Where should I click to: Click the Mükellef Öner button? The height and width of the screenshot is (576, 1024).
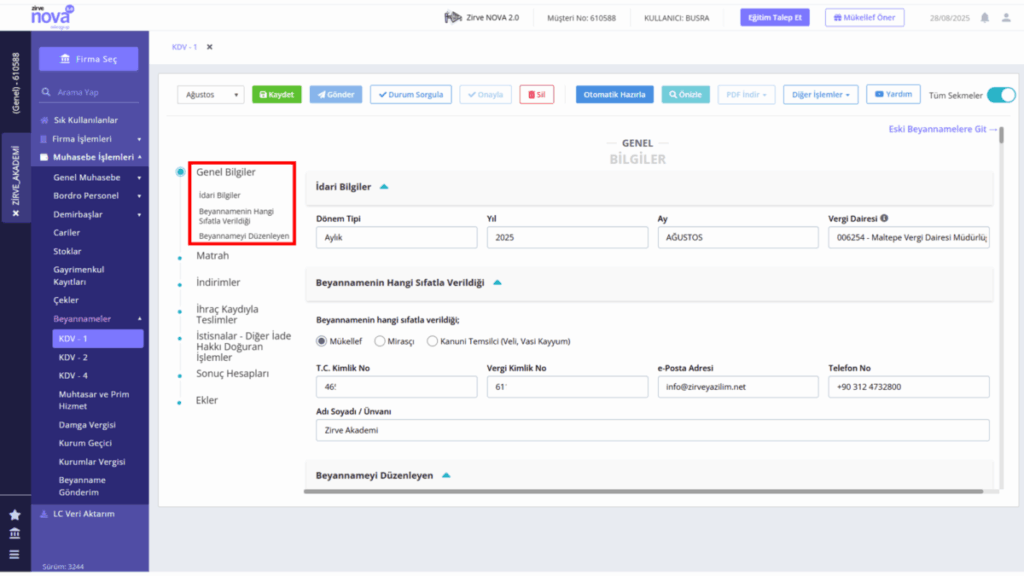pos(865,18)
